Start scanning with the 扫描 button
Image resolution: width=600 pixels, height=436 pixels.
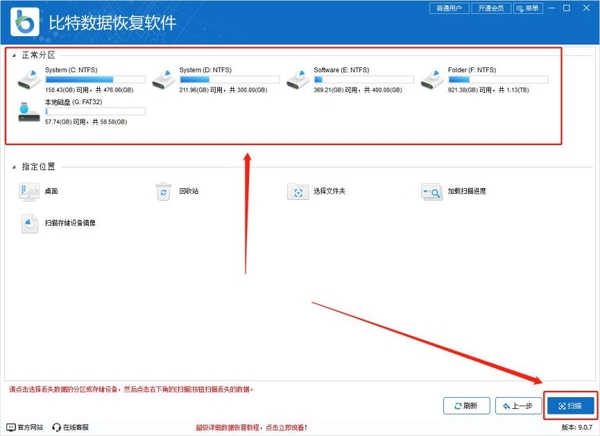click(x=571, y=406)
